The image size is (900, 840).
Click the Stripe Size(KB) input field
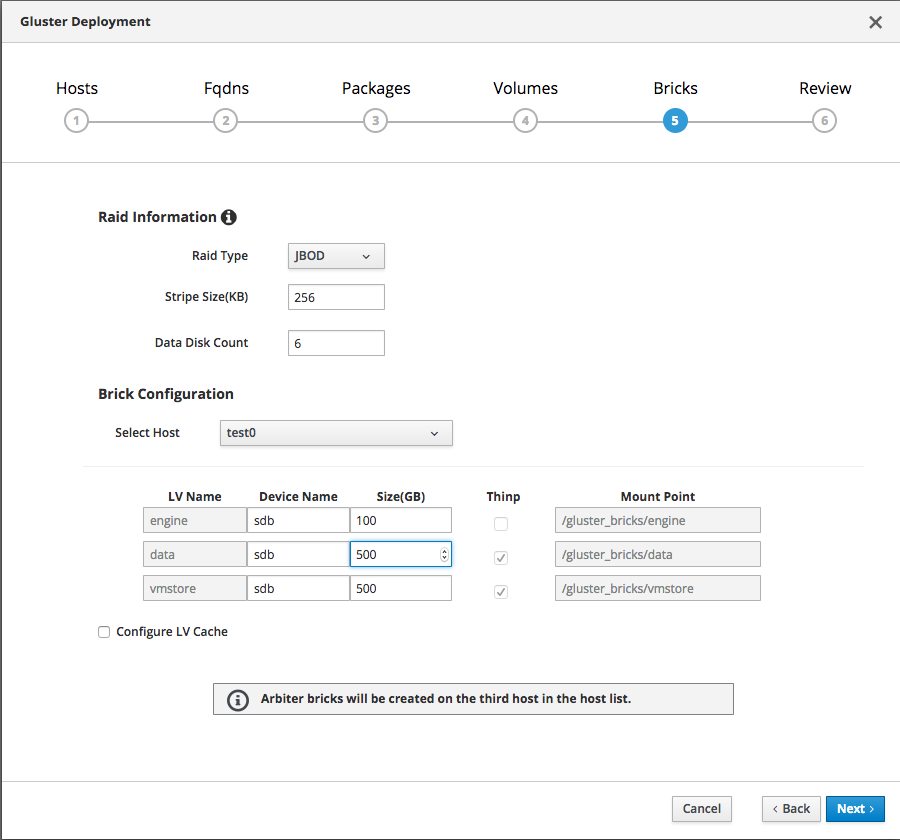[335, 297]
